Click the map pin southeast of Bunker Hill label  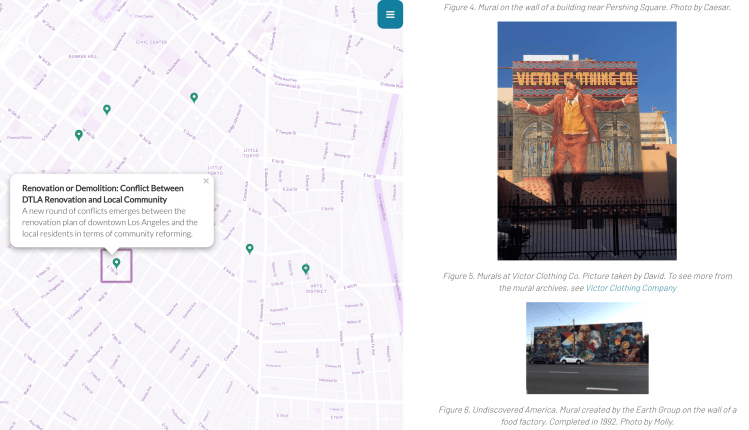tap(107, 109)
